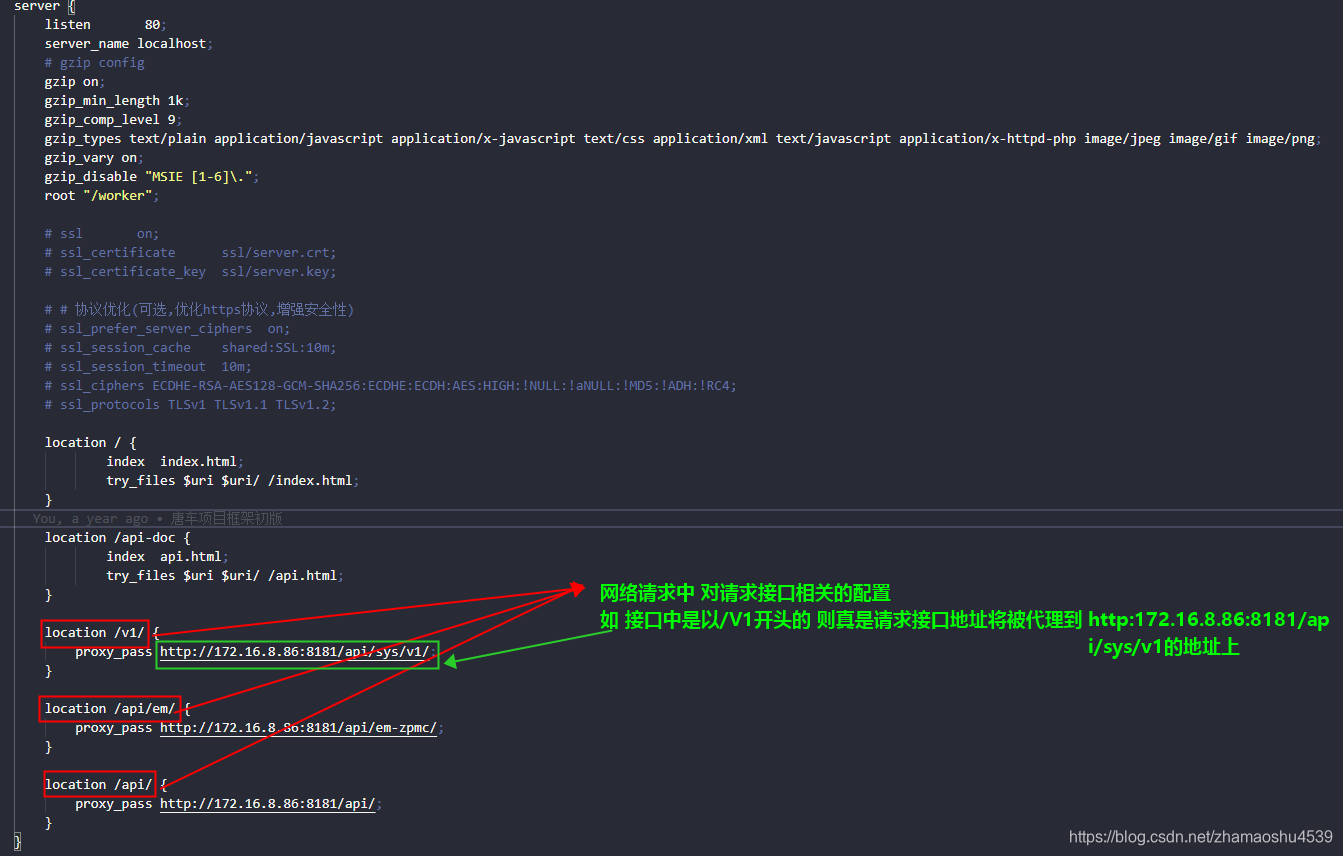Click the '# ssl_session_cache shared:SSL:10m;' comment

coord(191,347)
